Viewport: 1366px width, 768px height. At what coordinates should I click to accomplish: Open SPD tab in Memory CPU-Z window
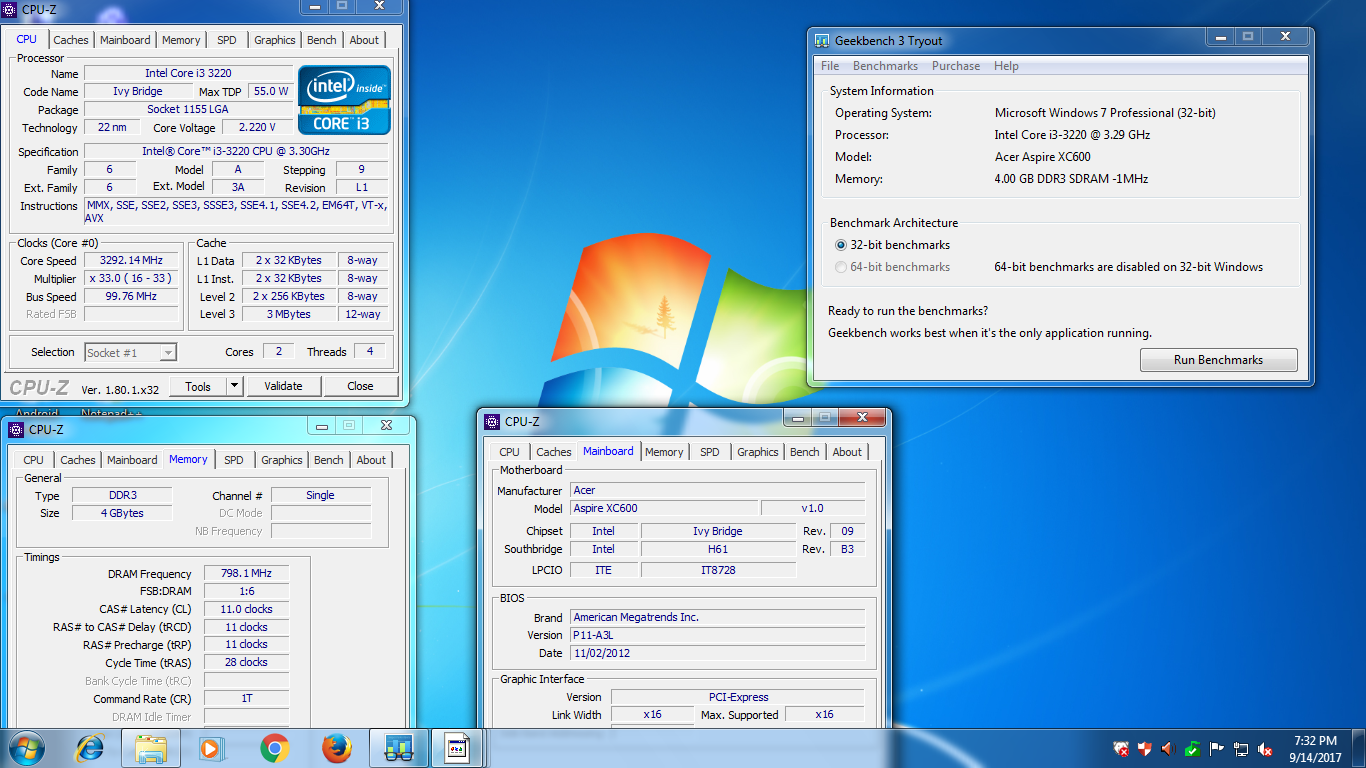point(234,460)
